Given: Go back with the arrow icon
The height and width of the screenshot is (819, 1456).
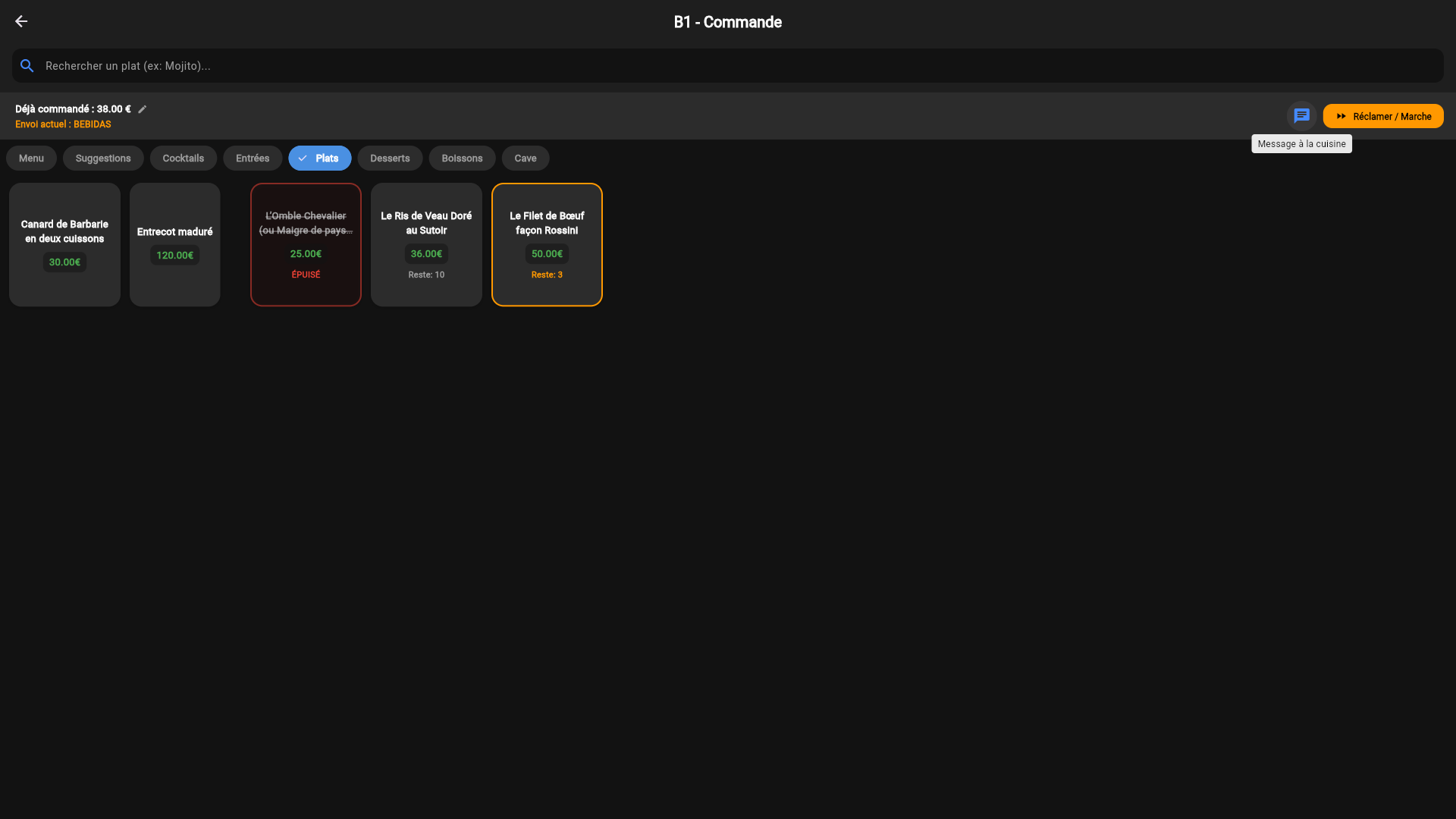Looking at the screenshot, I should 21,21.
